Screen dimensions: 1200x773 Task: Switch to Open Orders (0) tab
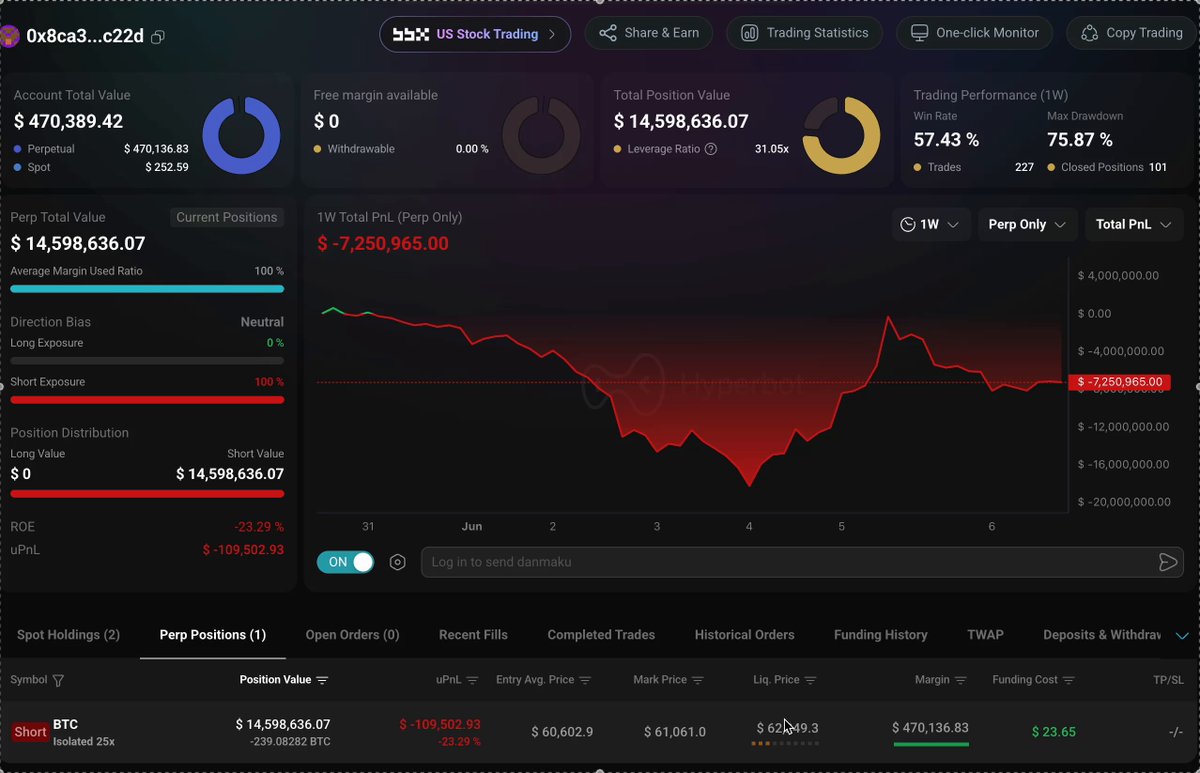click(352, 635)
